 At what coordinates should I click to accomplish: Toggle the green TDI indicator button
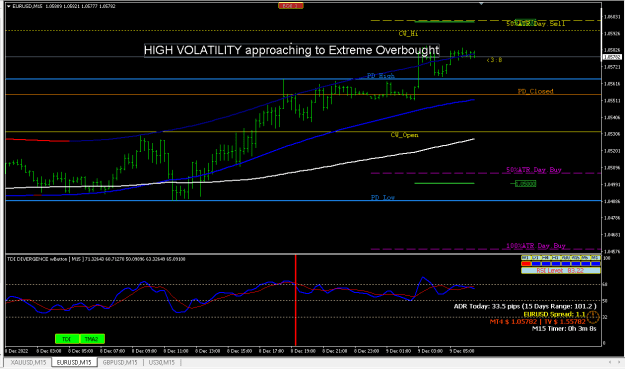coord(67,339)
